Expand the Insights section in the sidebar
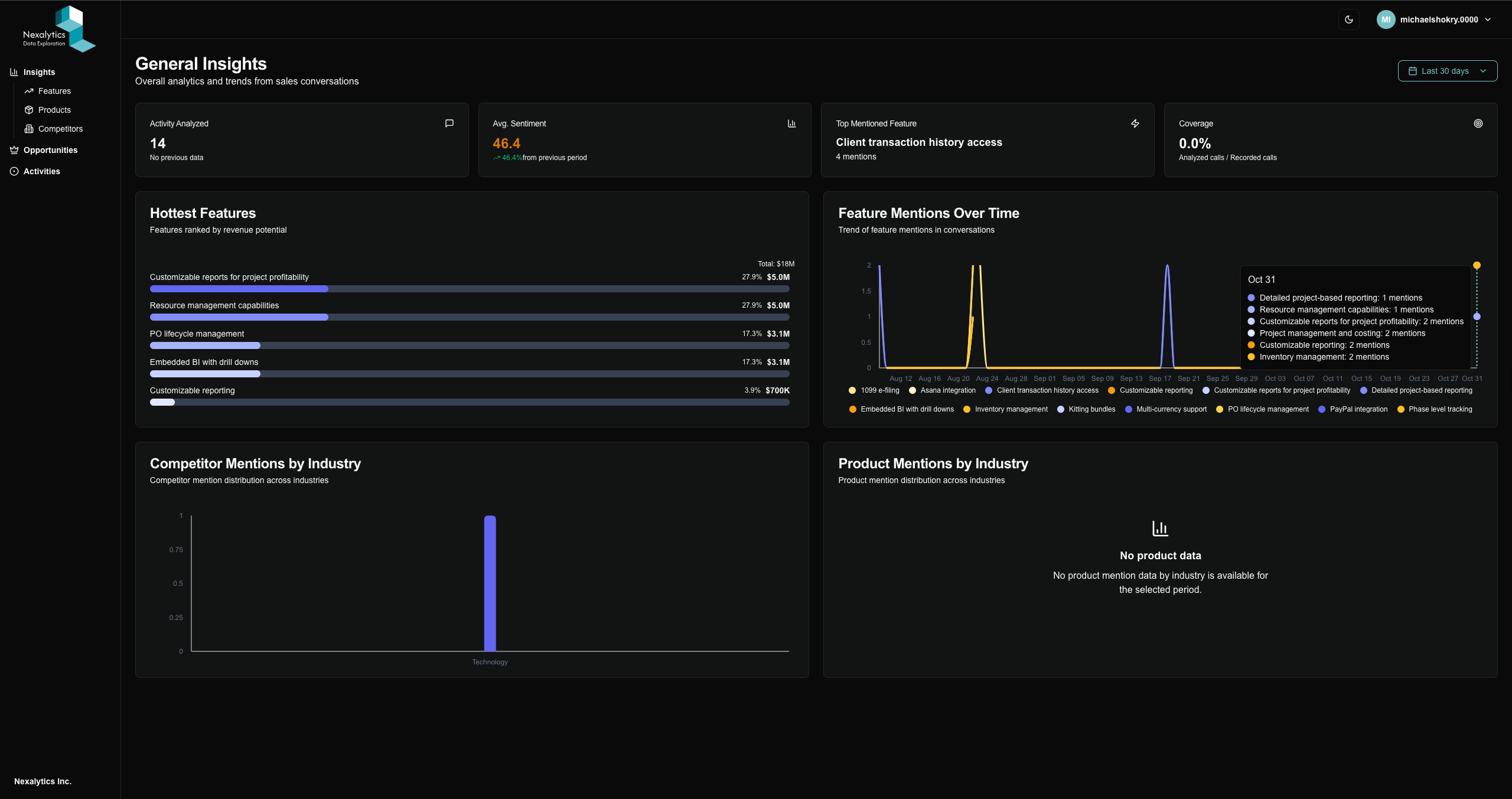Viewport: 1512px width, 799px height. click(x=39, y=72)
